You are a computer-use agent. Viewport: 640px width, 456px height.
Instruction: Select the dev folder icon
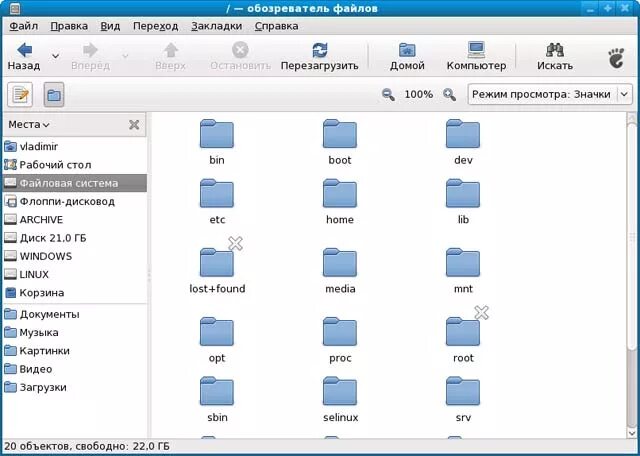tap(463, 134)
